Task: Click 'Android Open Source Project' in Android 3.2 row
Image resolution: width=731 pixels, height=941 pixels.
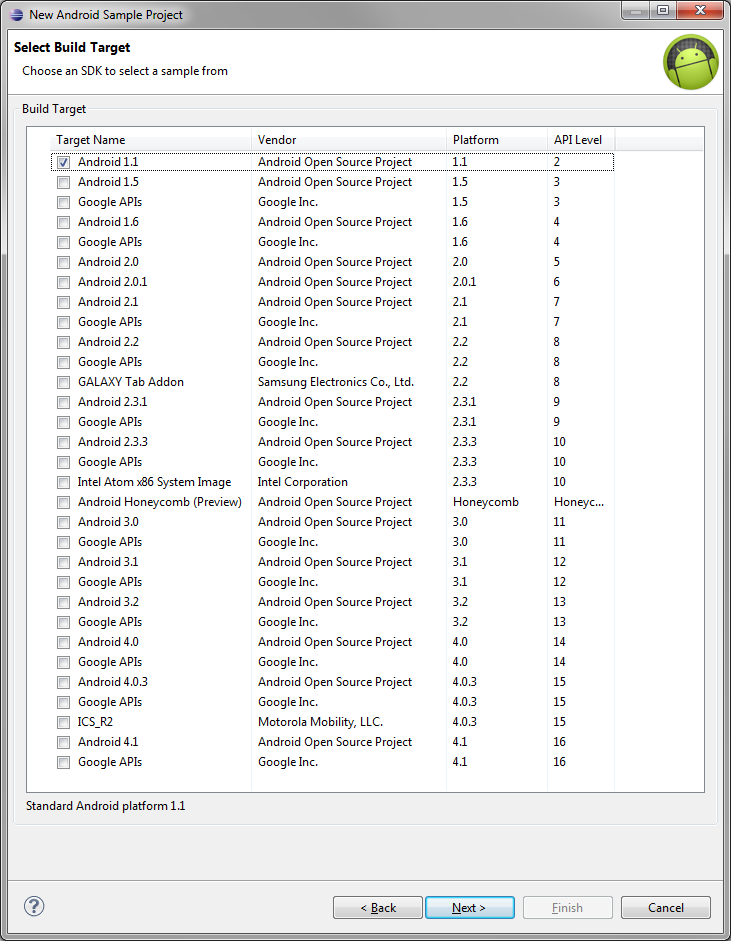Action: (335, 602)
